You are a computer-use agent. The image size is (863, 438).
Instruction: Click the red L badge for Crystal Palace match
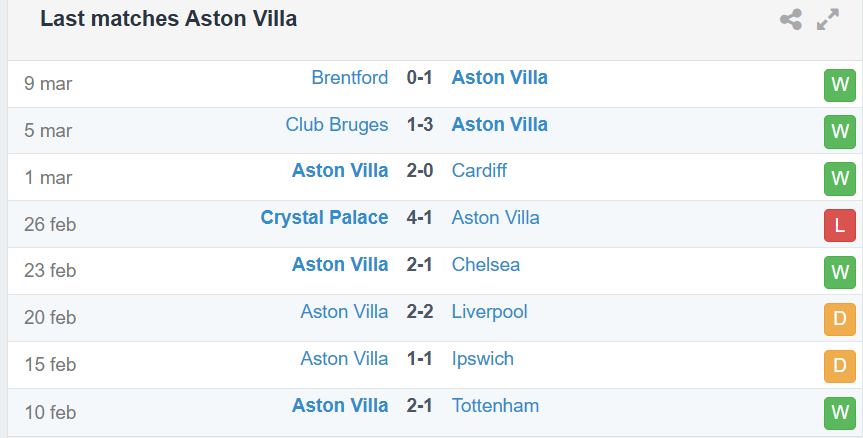coord(839,226)
